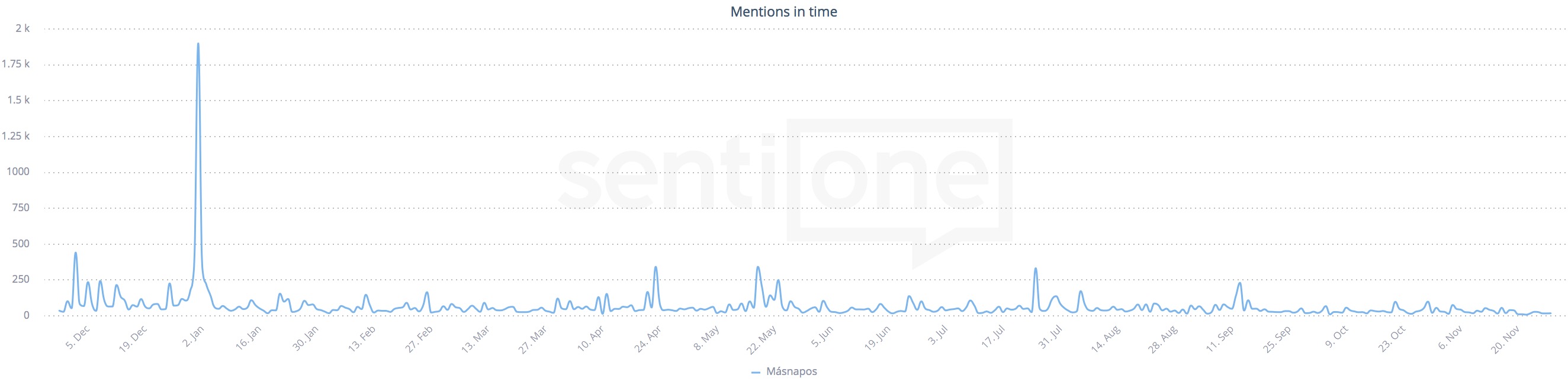
Task: Select the '5. Jun' date label
Action: [x=822, y=338]
